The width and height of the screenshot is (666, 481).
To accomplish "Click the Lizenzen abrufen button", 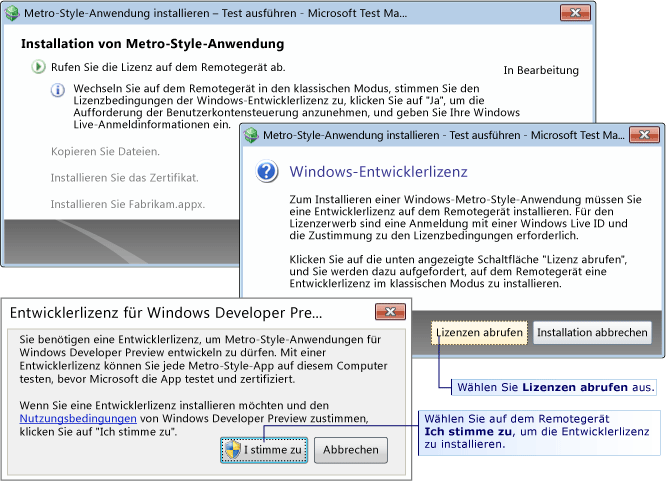I will click(x=479, y=332).
